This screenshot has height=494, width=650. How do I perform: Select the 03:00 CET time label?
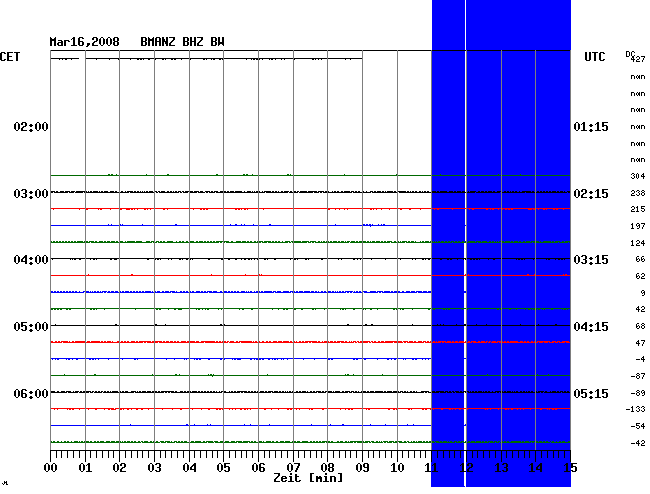(31, 194)
